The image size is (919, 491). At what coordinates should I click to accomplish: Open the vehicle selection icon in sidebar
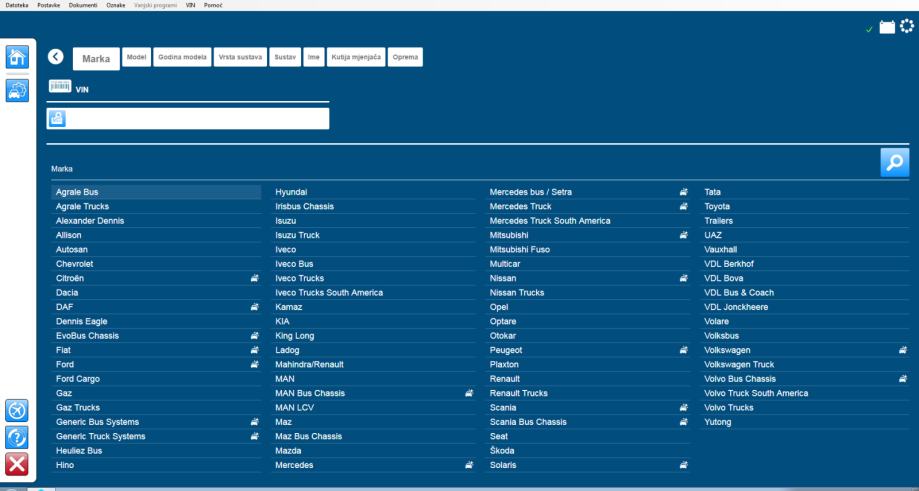(17, 91)
